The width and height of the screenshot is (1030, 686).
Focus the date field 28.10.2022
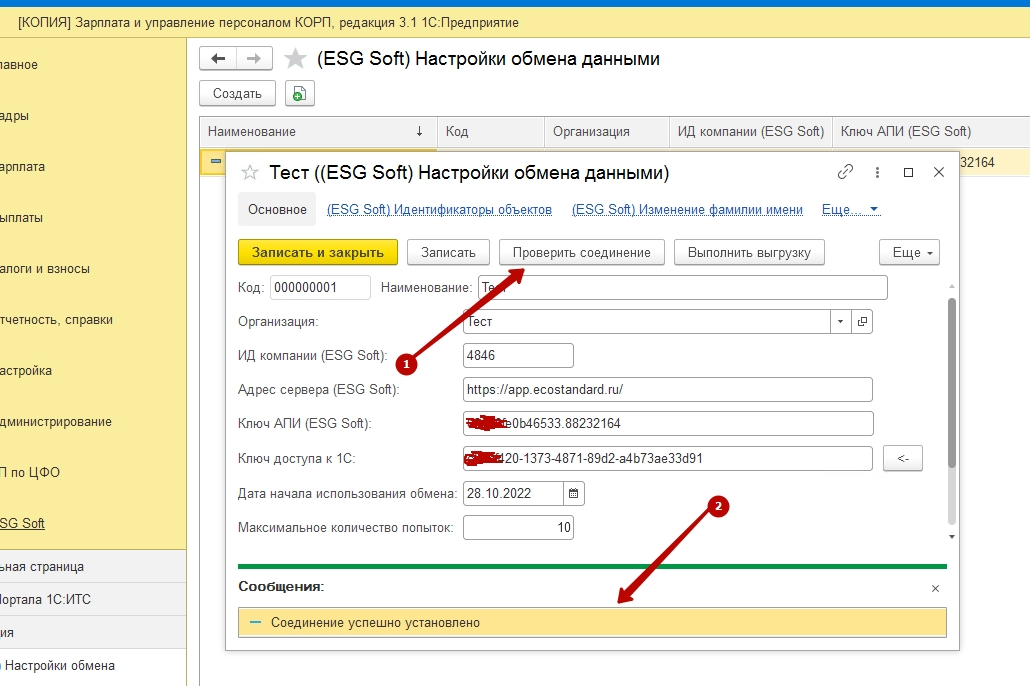[513, 493]
